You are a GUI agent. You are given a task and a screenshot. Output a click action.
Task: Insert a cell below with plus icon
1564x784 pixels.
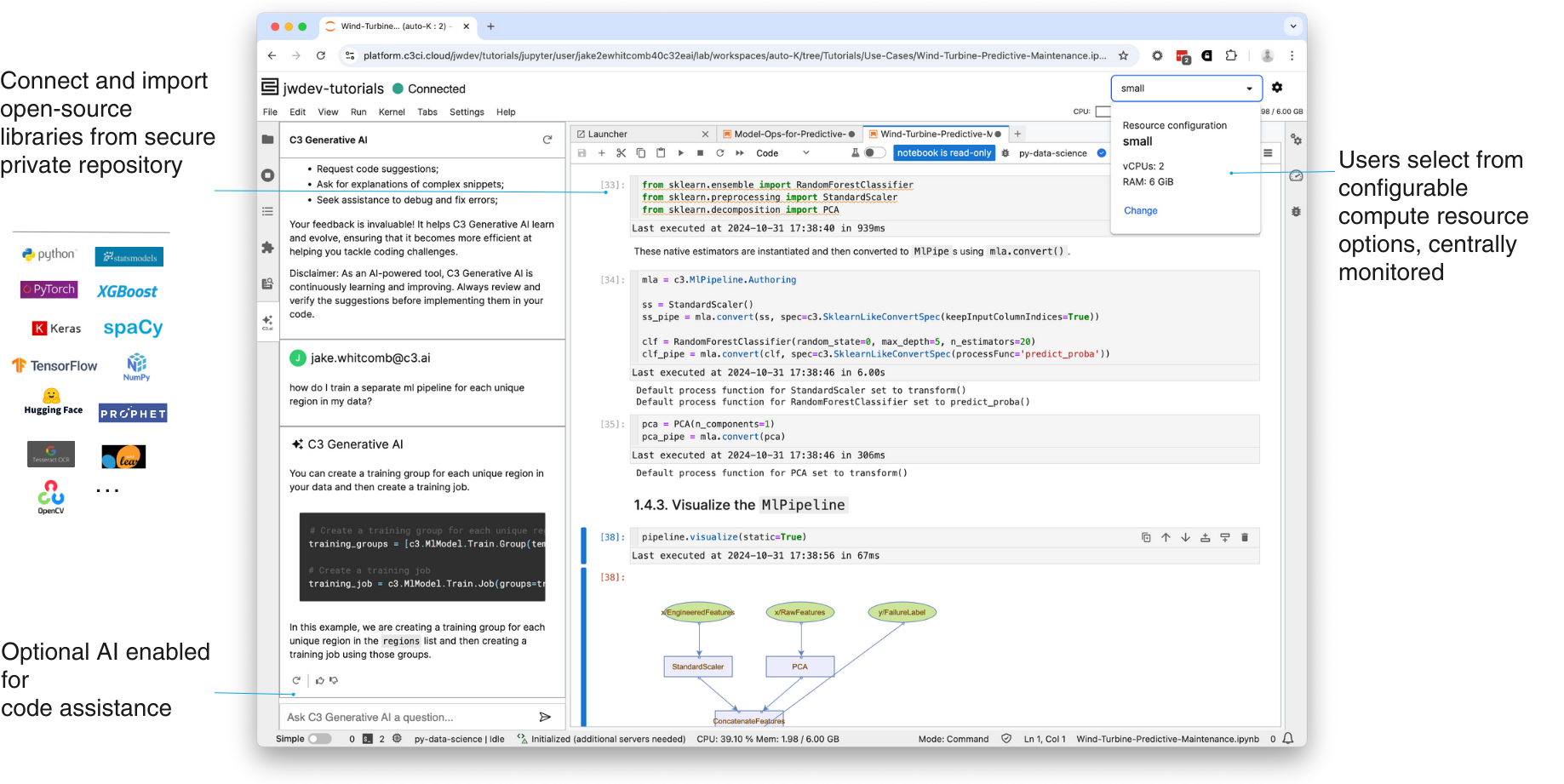coord(602,153)
